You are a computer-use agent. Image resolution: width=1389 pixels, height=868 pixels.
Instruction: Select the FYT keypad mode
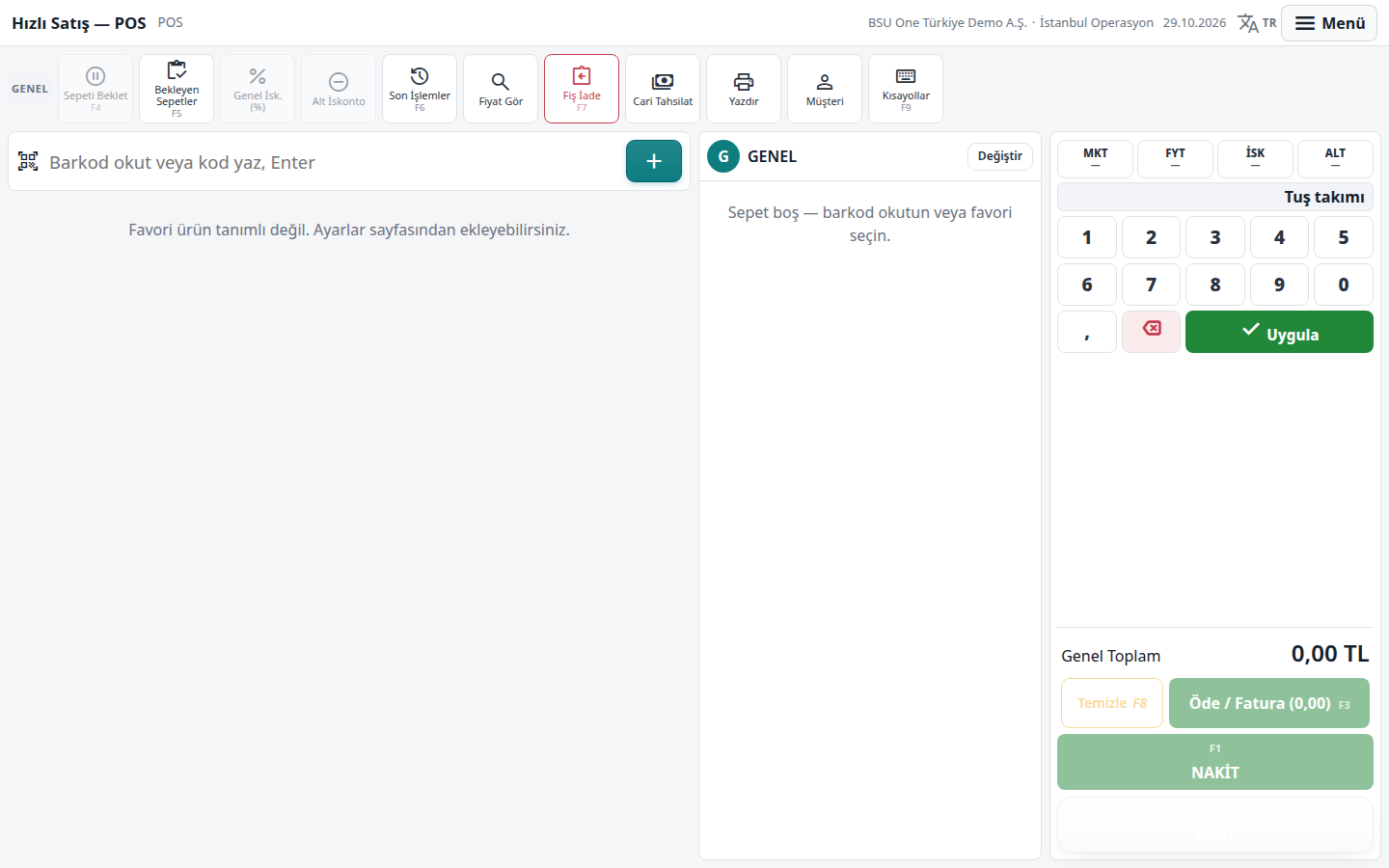coord(1175,159)
